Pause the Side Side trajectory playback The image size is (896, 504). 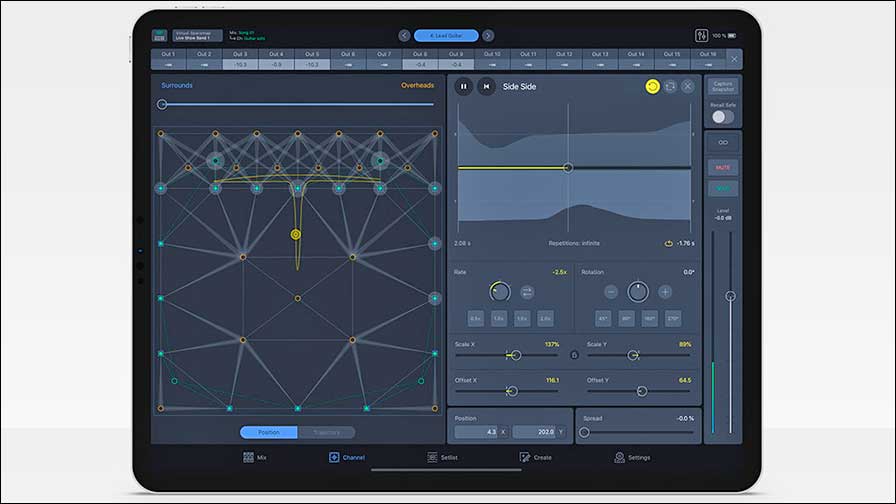pyautogui.click(x=463, y=86)
